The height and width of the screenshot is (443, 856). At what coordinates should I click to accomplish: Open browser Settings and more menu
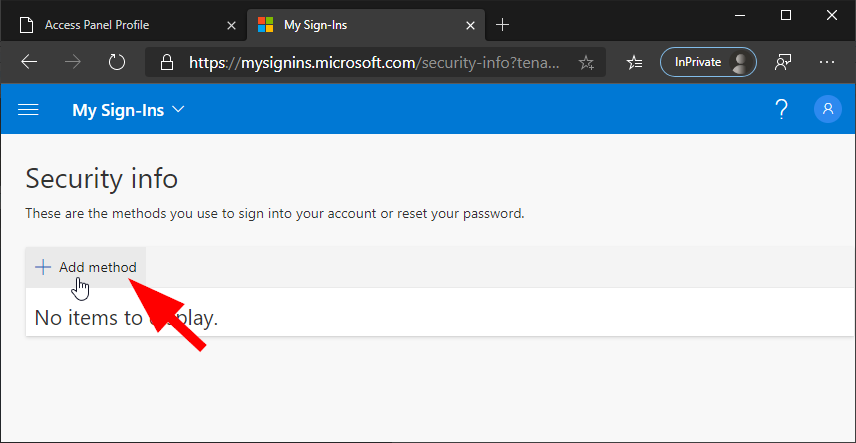coord(827,62)
